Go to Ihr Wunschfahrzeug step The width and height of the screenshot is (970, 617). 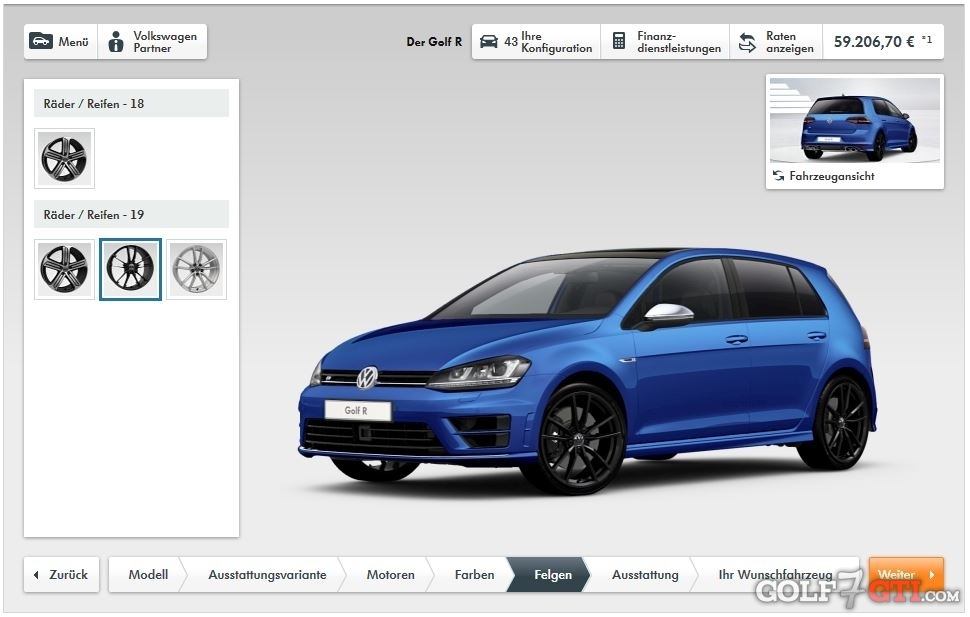pos(775,575)
